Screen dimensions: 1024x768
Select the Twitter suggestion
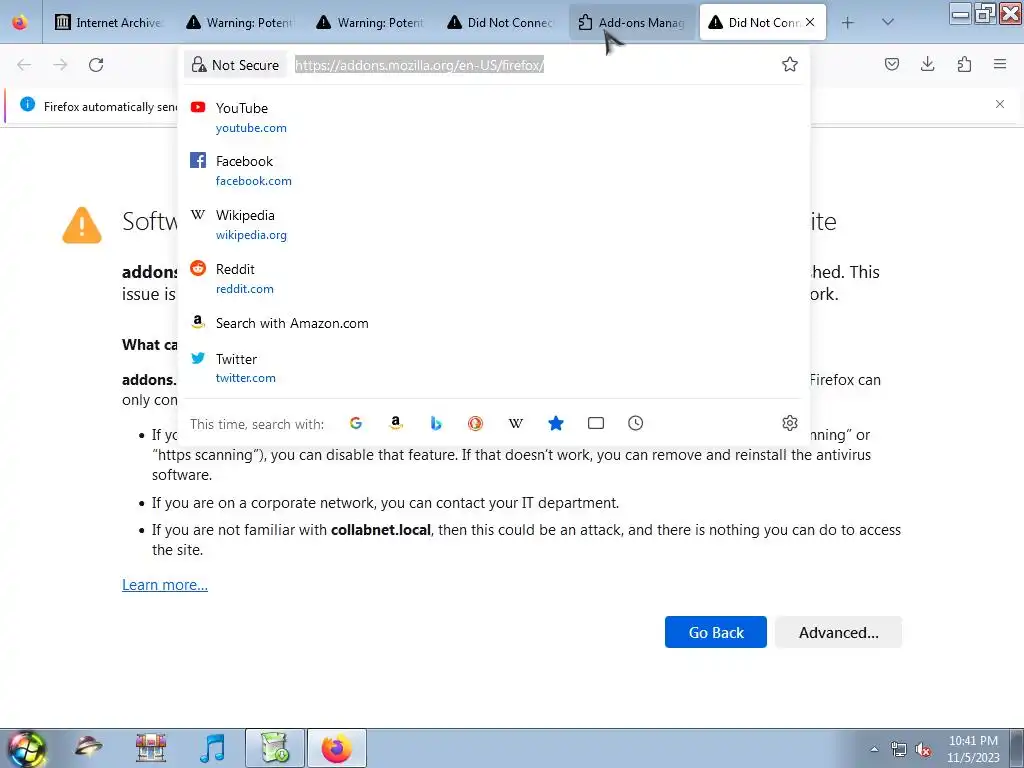pyautogui.click(x=494, y=368)
